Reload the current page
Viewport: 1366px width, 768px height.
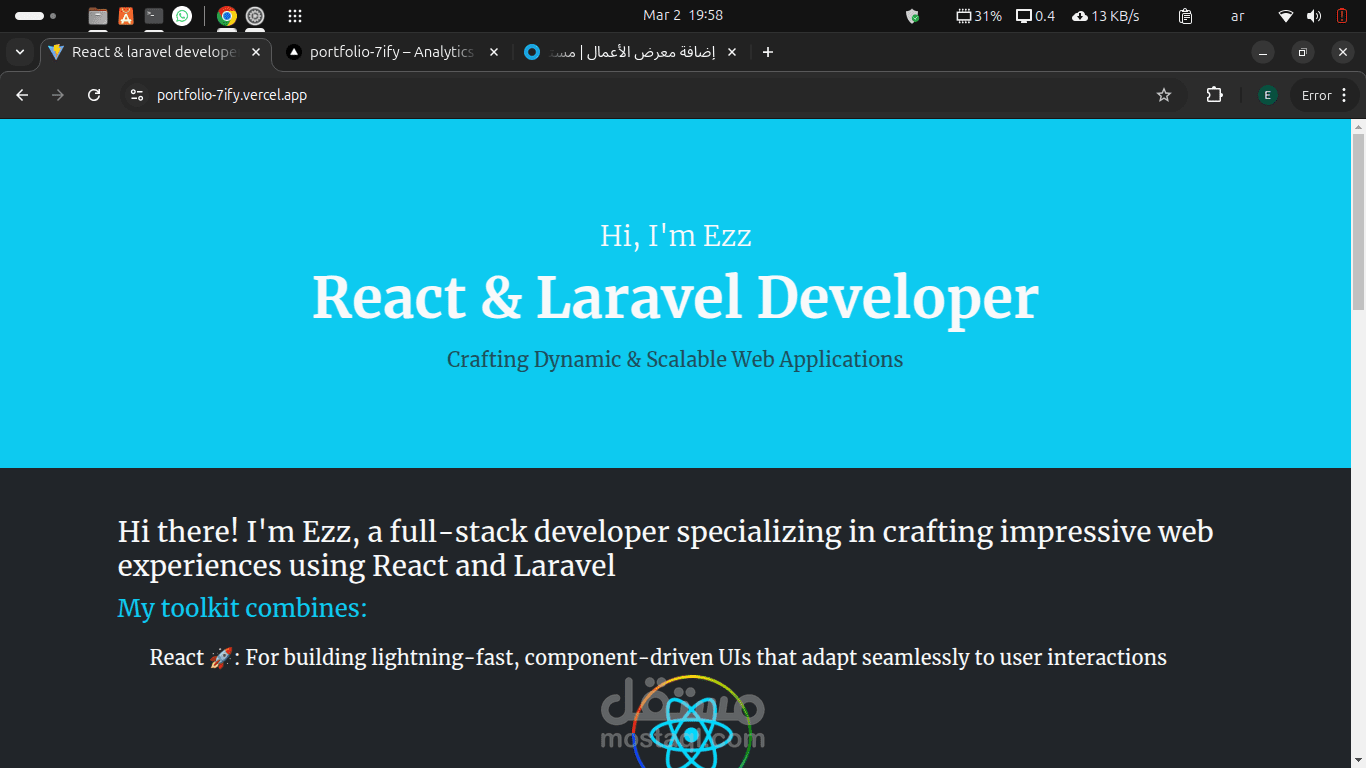[x=94, y=95]
